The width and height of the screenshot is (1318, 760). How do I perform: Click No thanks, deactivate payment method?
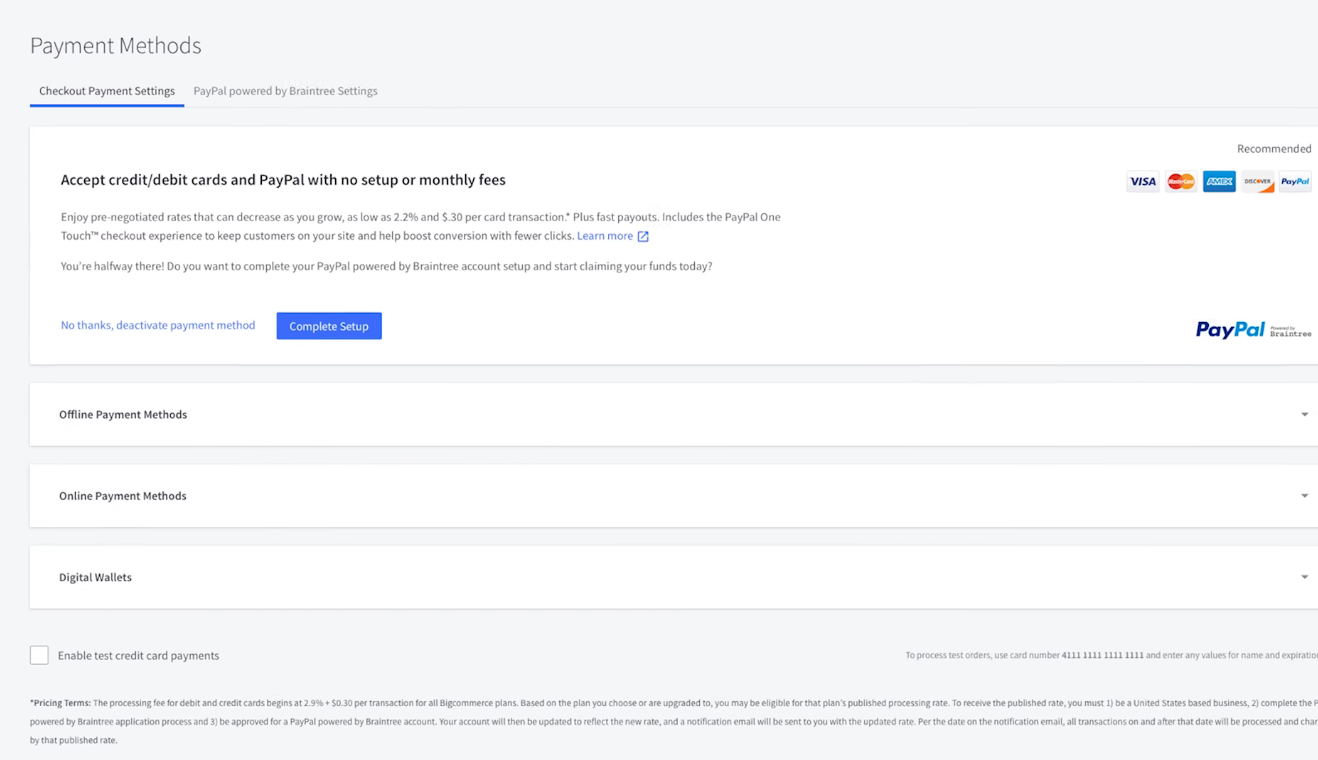pyautogui.click(x=158, y=326)
